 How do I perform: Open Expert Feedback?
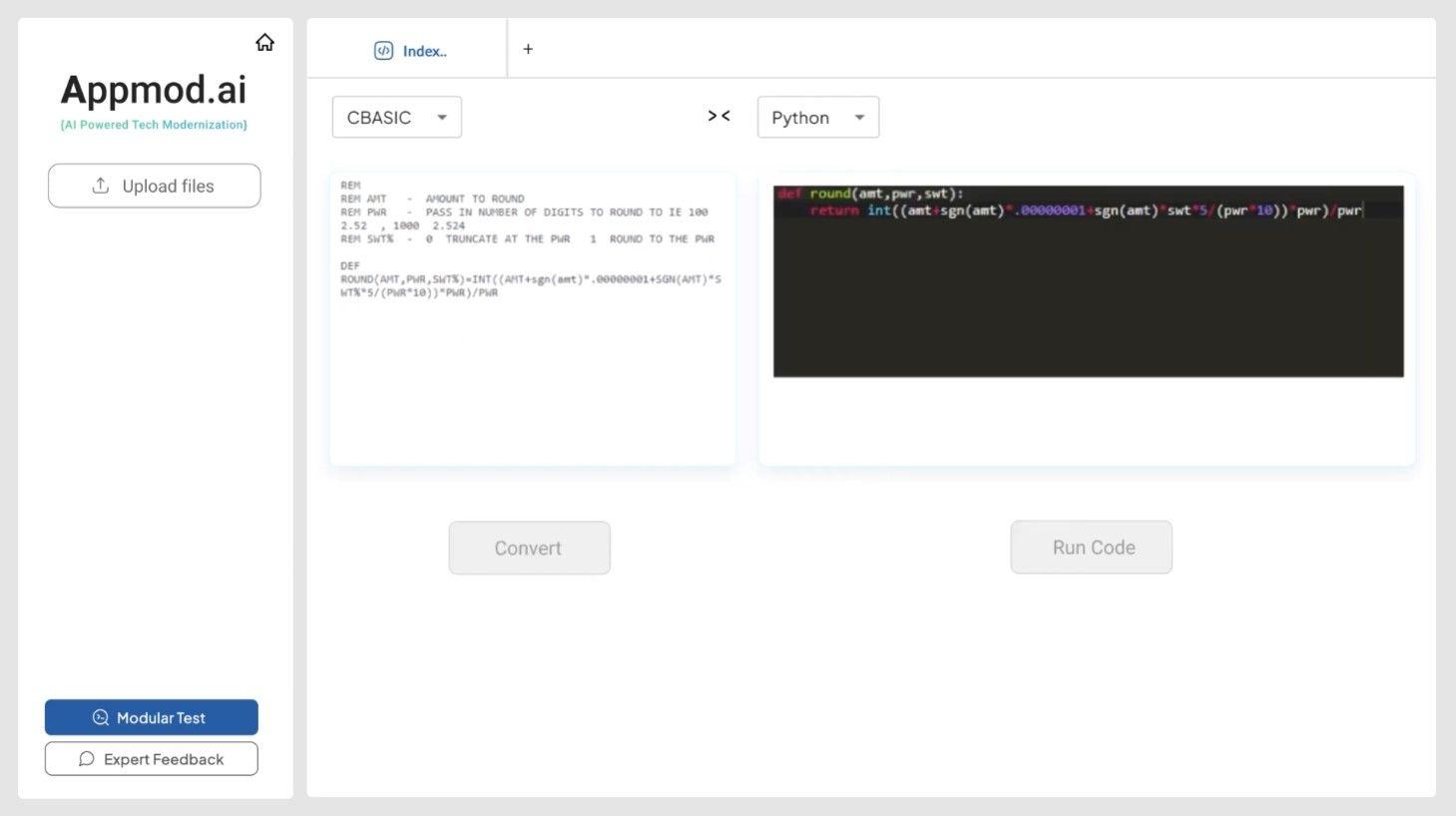coord(152,759)
